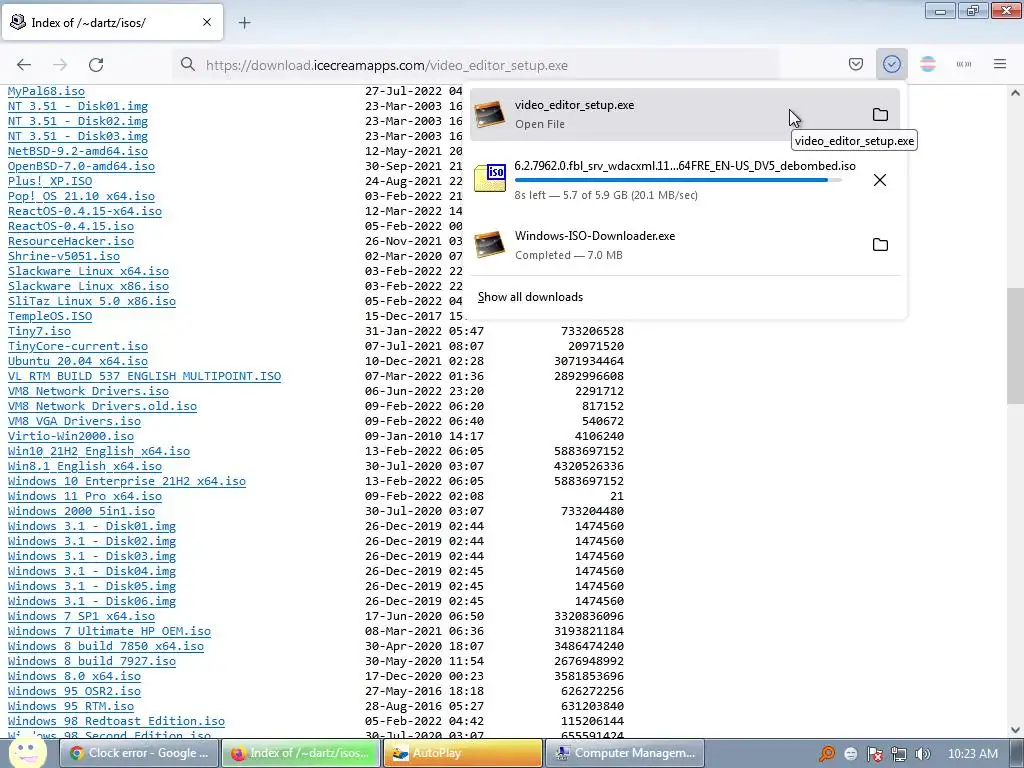Click the download progress bar for the ISO
The image size is (1024, 768).
(x=678, y=180)
